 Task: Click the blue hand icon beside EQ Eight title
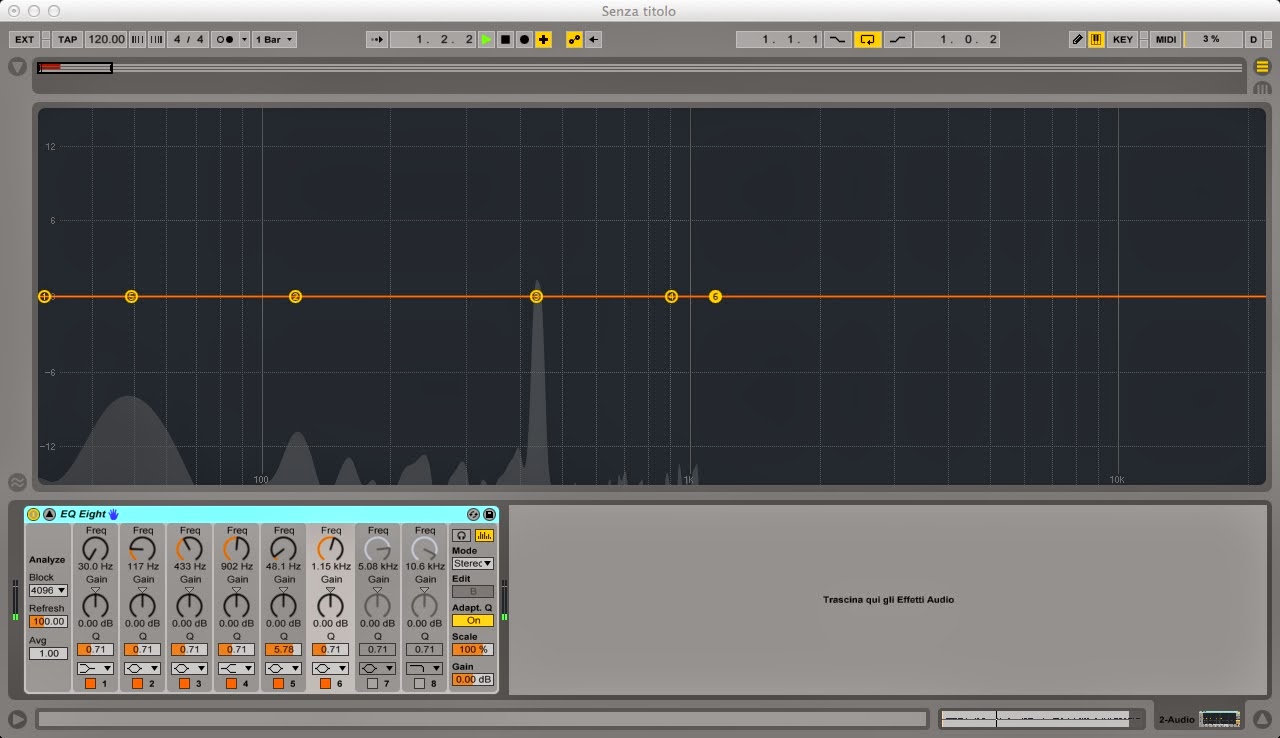(x=113, y=514)
